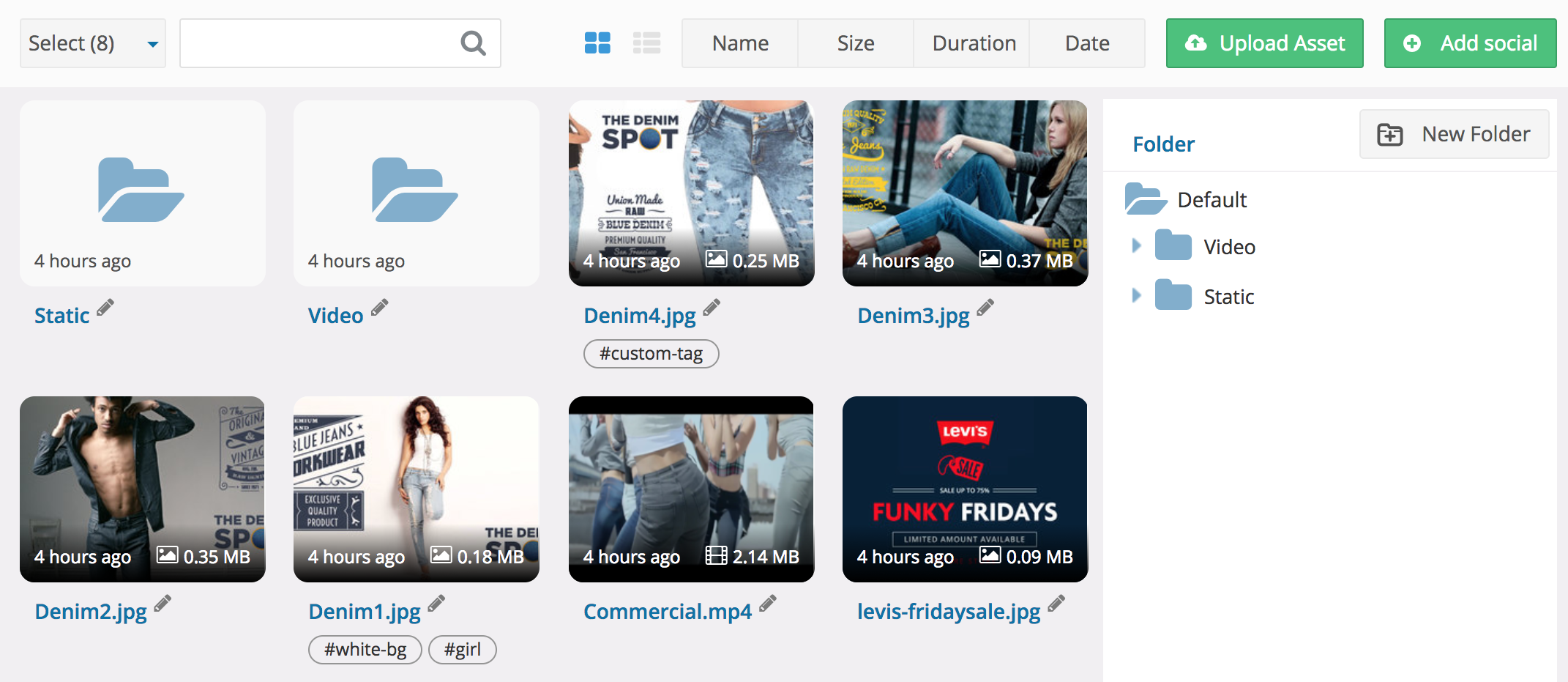Click the #girl tag
This screenshot has width=1568, height=682.
(x=463, y=650)
